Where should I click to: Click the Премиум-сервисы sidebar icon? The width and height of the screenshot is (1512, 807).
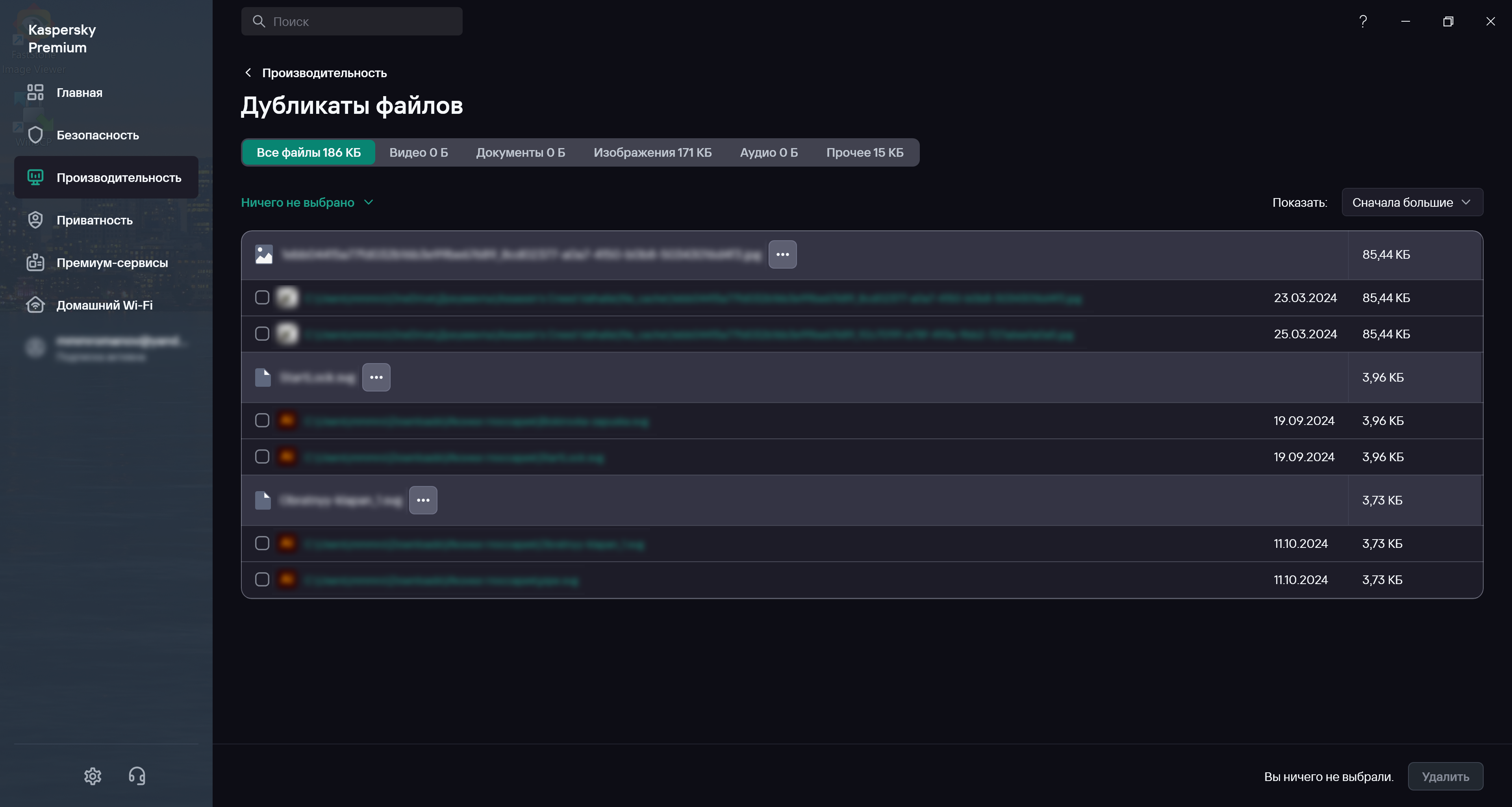[35, 262]
